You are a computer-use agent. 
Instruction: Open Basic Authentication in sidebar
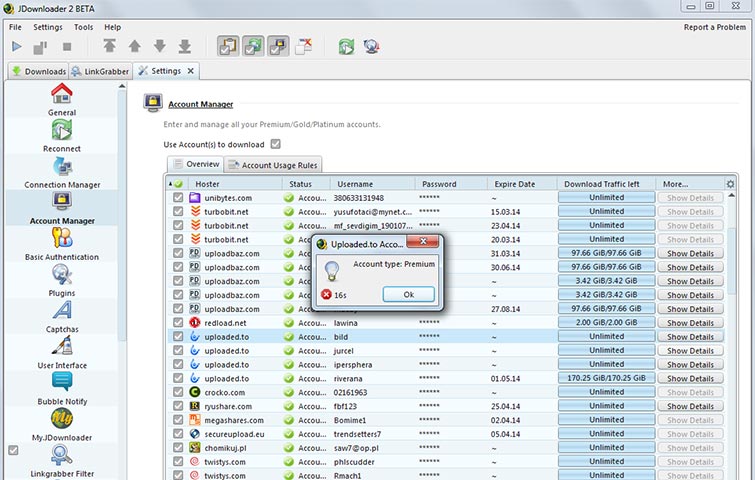click(62, 244)
